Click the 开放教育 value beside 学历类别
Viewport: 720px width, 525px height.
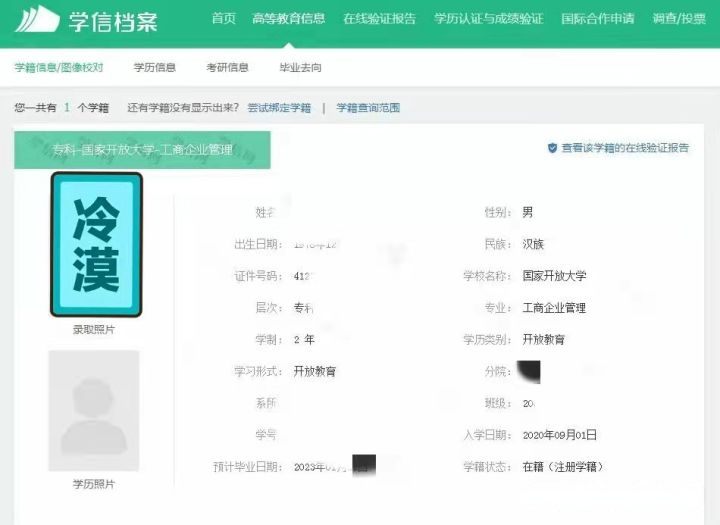click(544, 339)
